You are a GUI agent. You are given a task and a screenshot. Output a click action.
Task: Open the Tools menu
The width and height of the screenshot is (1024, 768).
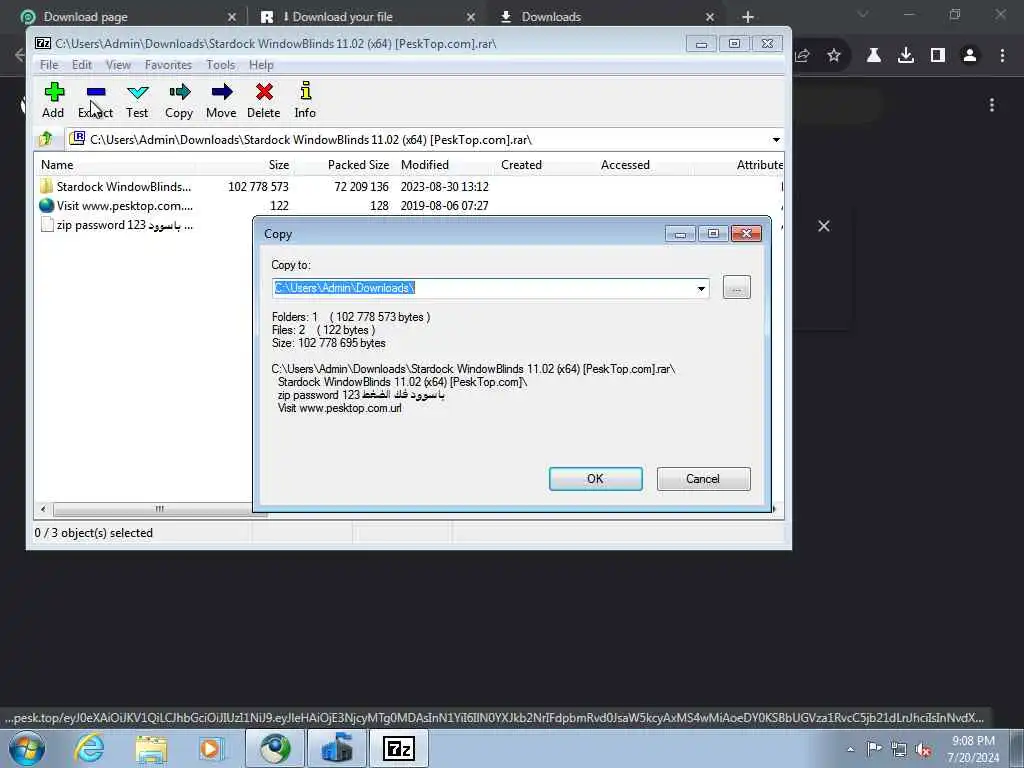tap(221, 65)
